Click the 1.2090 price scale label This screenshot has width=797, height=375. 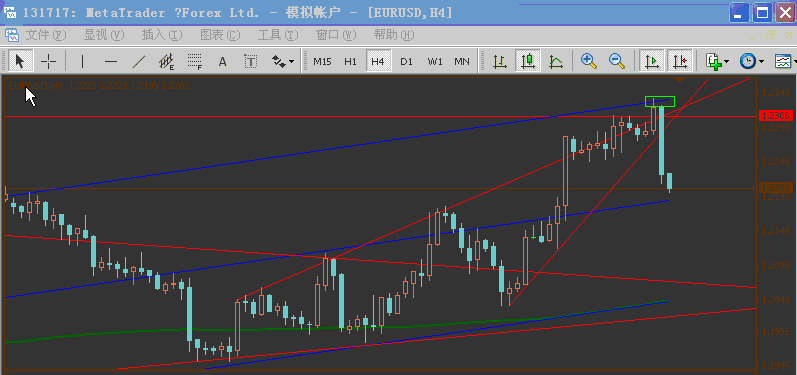click(x=776, y=265)
